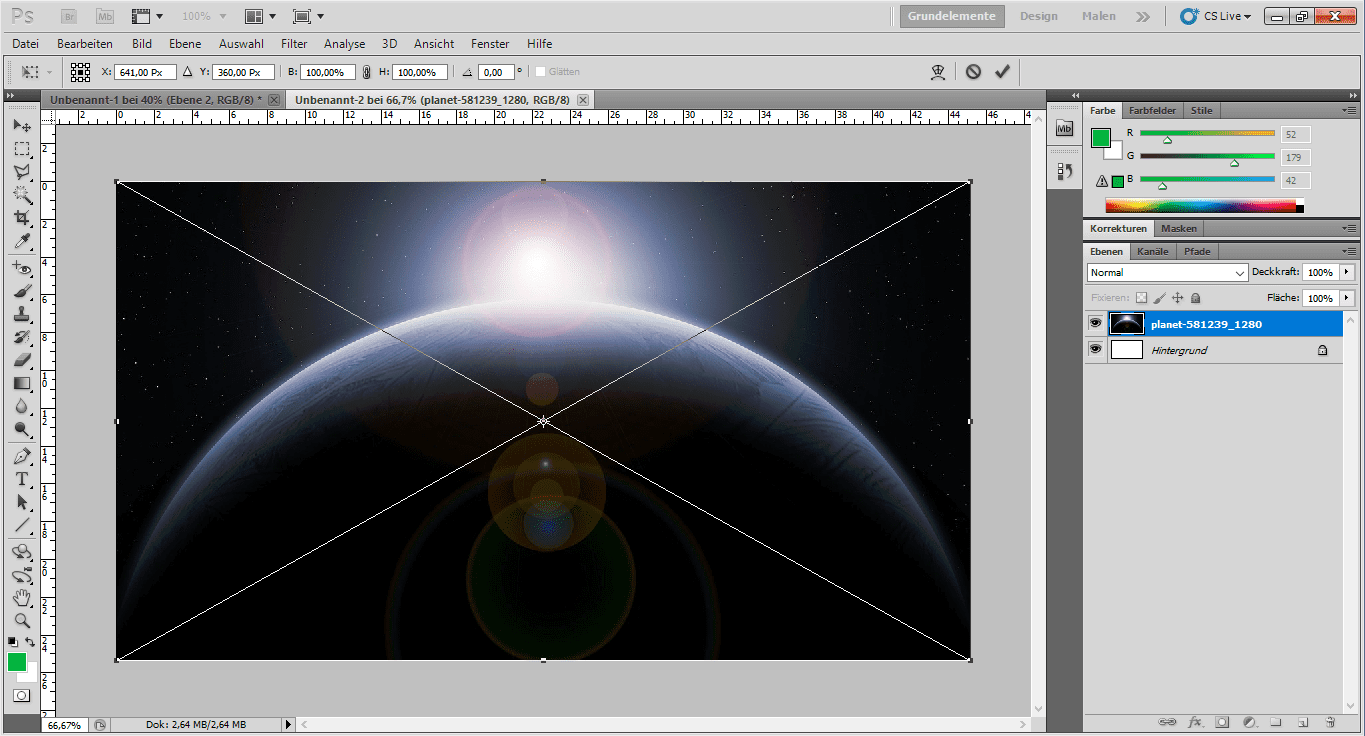Switch to the Kanäle tab
The height and width of the screenshot is (736, 1365).
point(1153,251)
